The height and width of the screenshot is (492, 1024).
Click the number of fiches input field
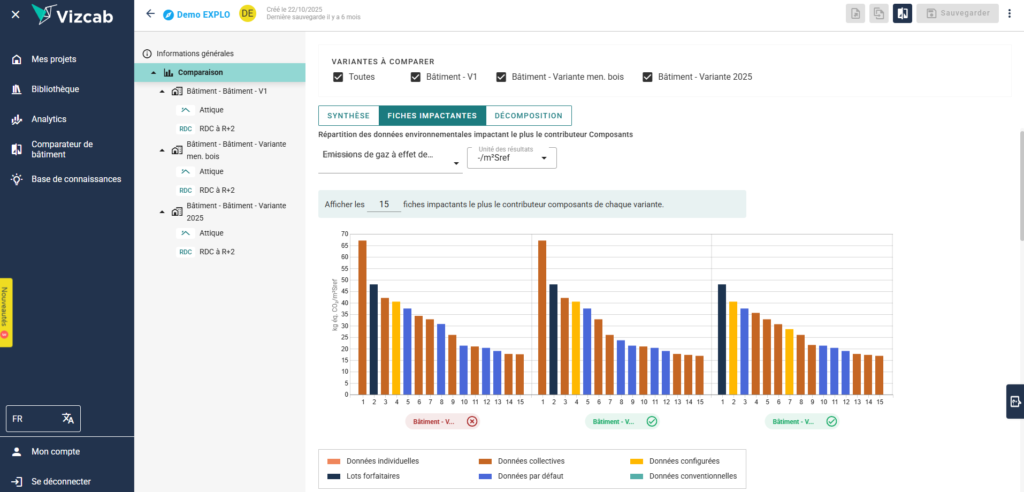[x=383, y=204]
